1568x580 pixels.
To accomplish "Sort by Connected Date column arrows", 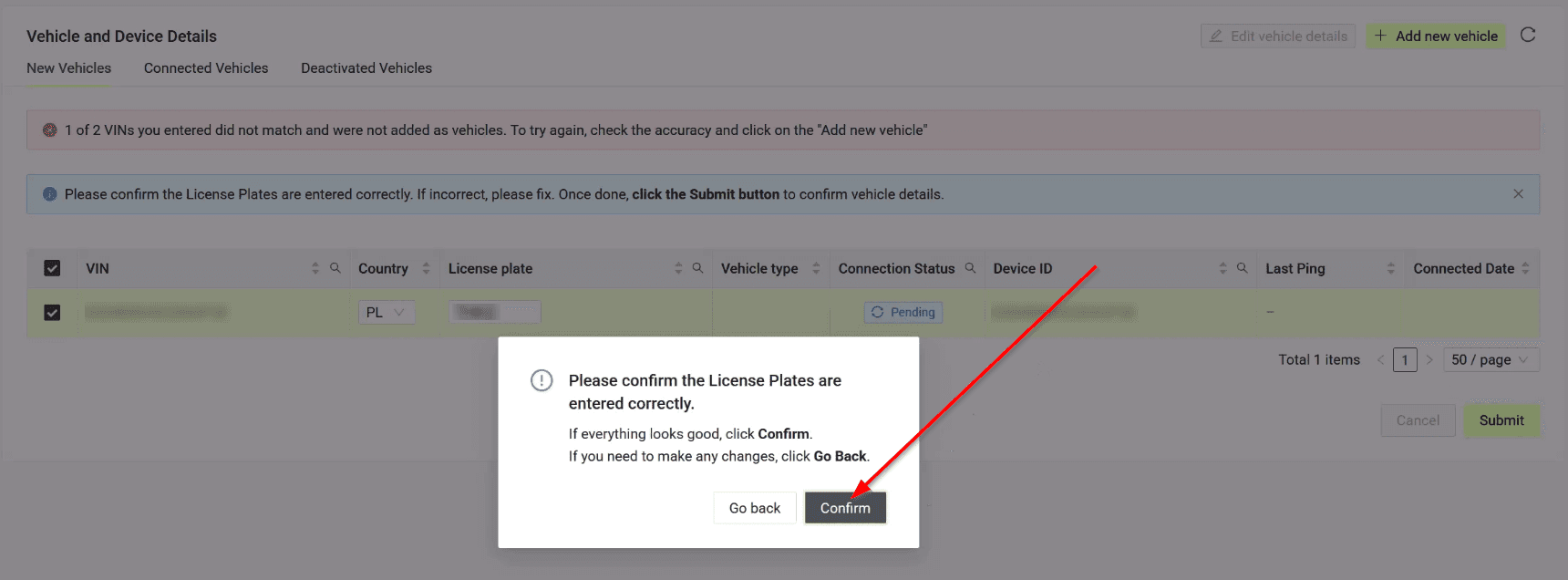I will (x=1525, y=268).
